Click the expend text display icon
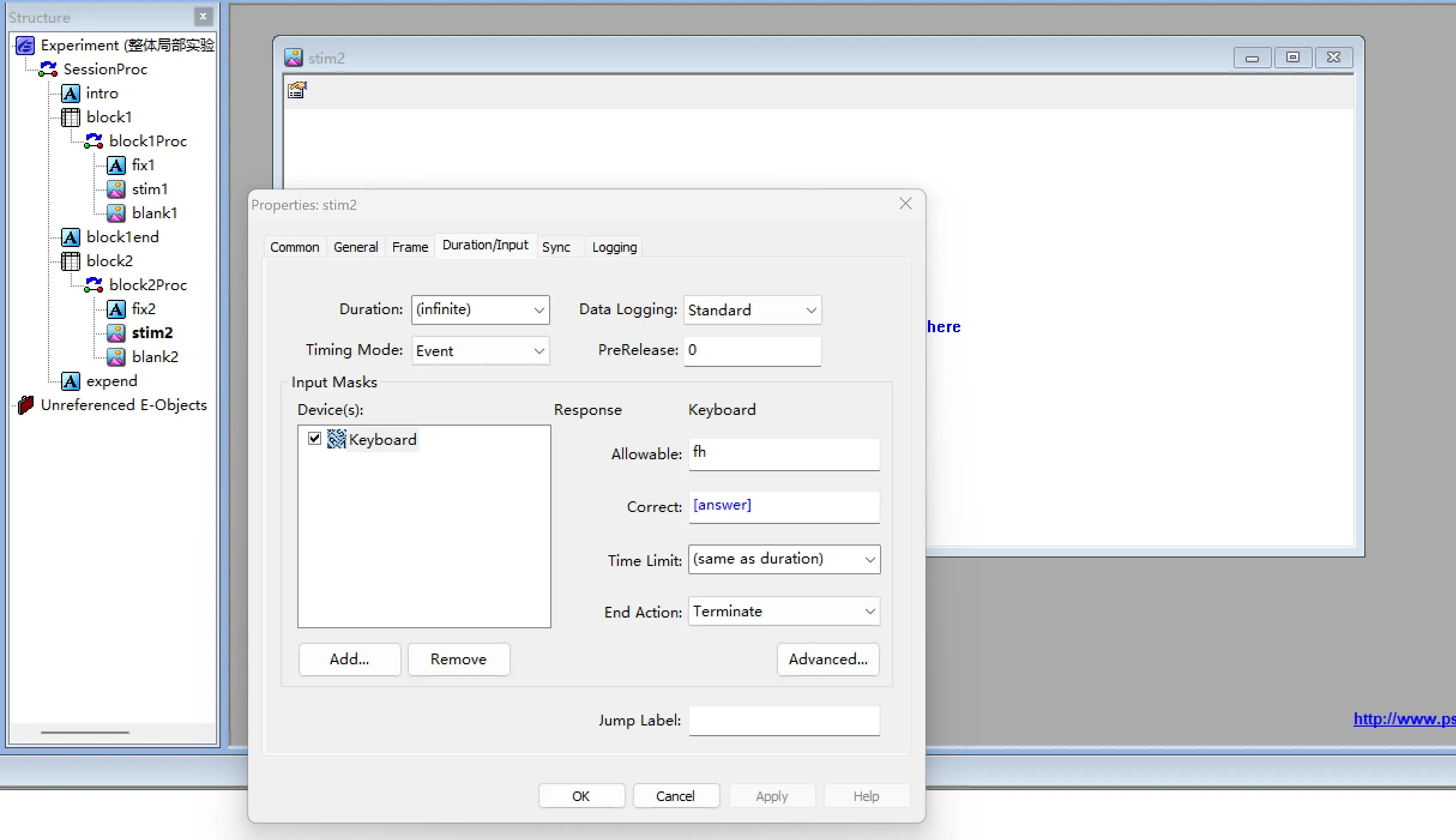 coord(71,381)
